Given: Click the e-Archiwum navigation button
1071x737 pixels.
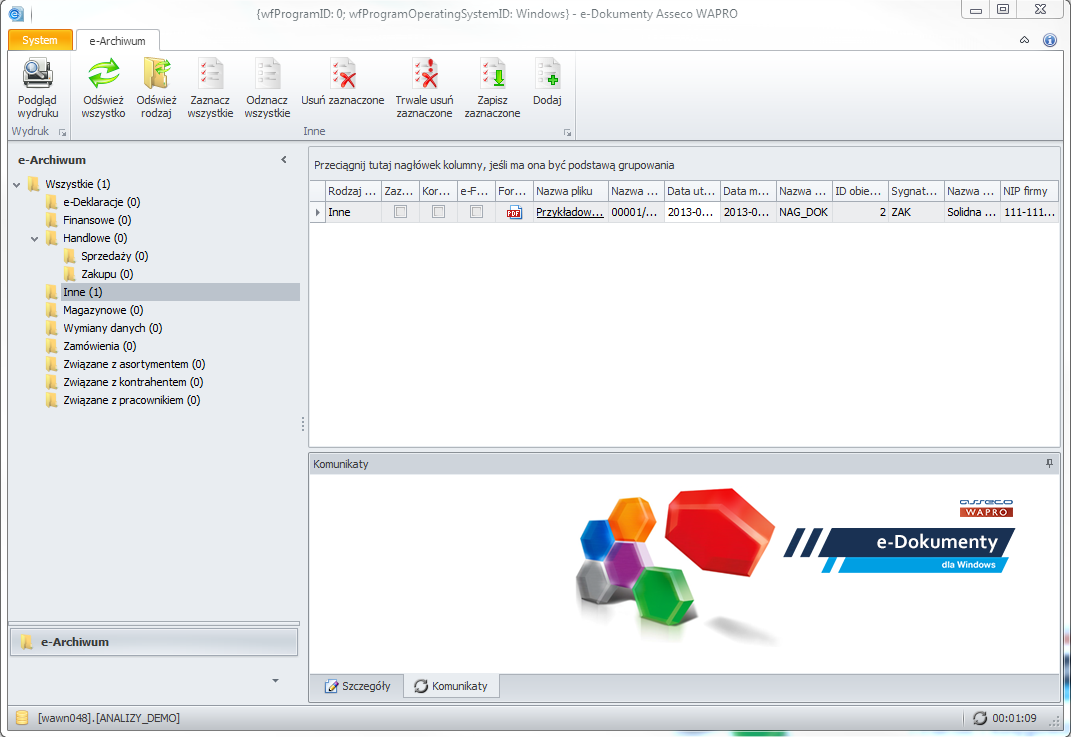Looking at the screenshot, I should tap(154, 642).
